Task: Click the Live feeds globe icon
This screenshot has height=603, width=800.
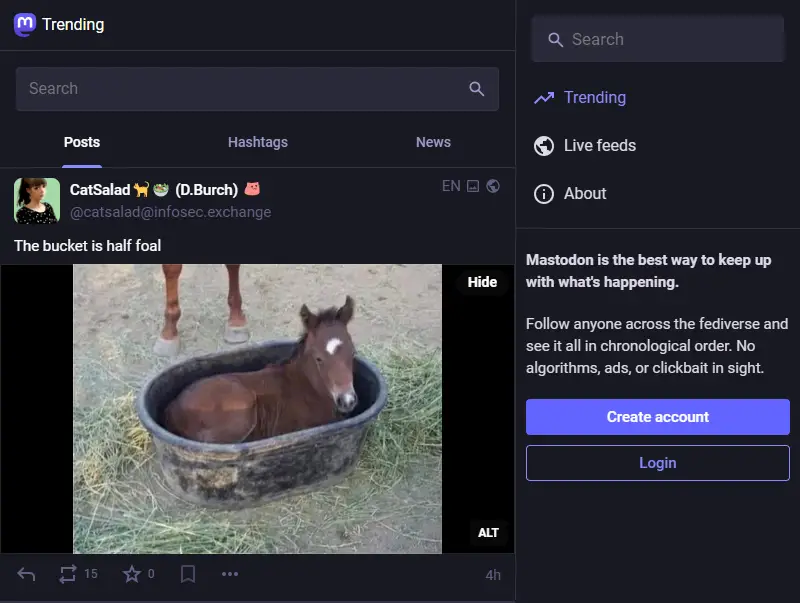Action: 544,146
